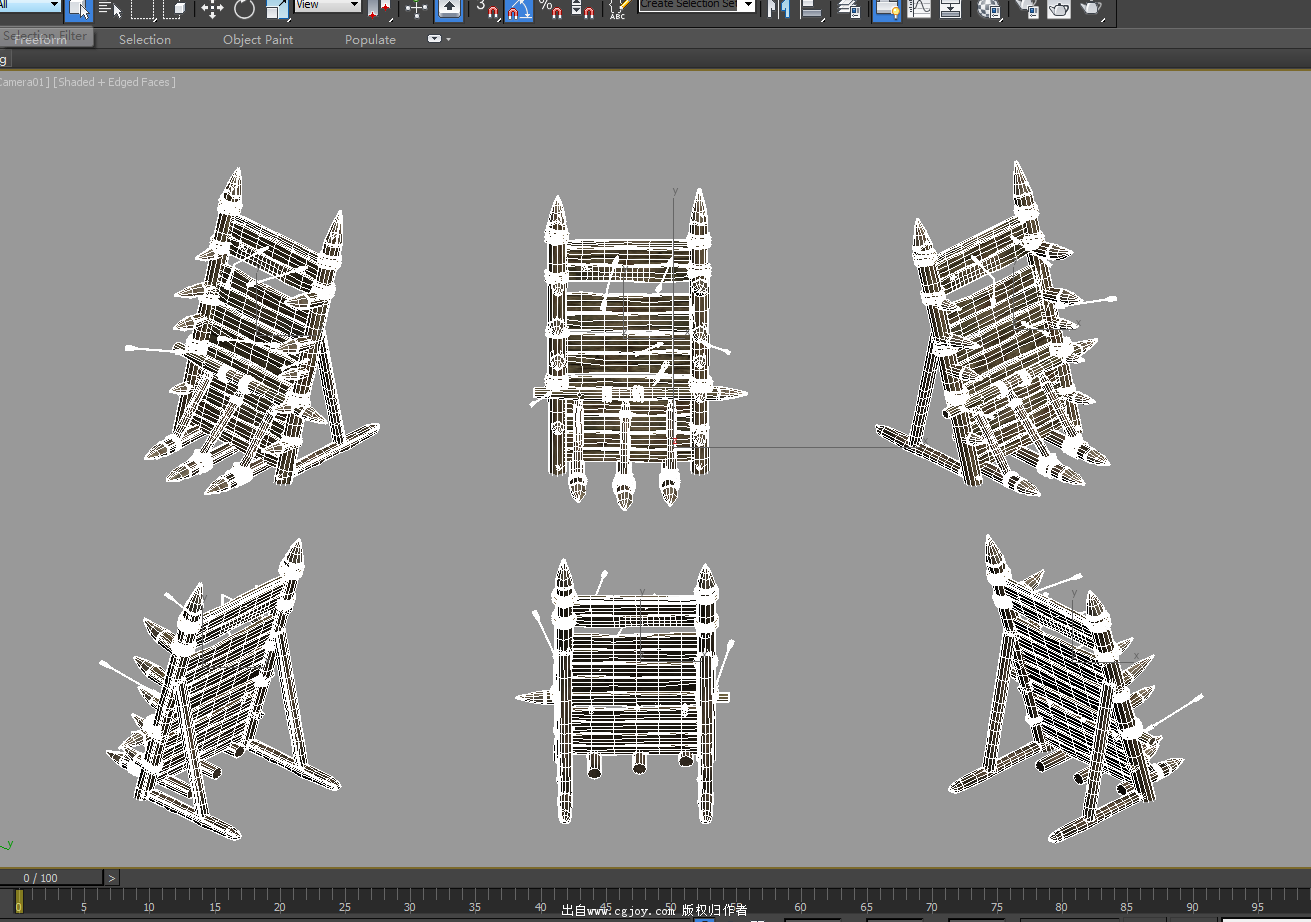Select the Scale transform tool
This screenshot has height=922, width=1311.
pos(277,10)
